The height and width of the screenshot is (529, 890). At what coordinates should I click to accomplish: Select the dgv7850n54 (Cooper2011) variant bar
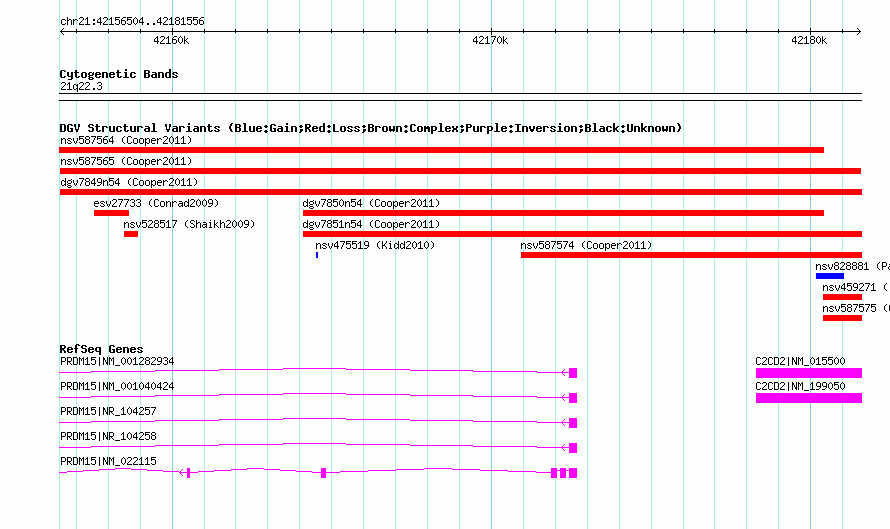point(563,213)
